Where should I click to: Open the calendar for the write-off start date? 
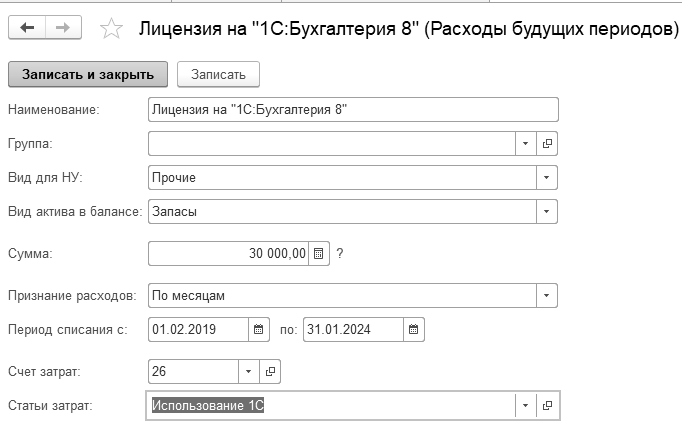258,329
